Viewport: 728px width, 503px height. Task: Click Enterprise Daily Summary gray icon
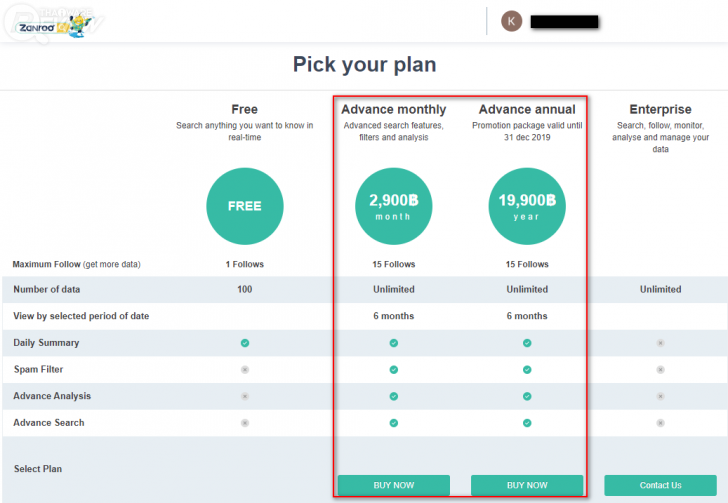tap(660, 343)
